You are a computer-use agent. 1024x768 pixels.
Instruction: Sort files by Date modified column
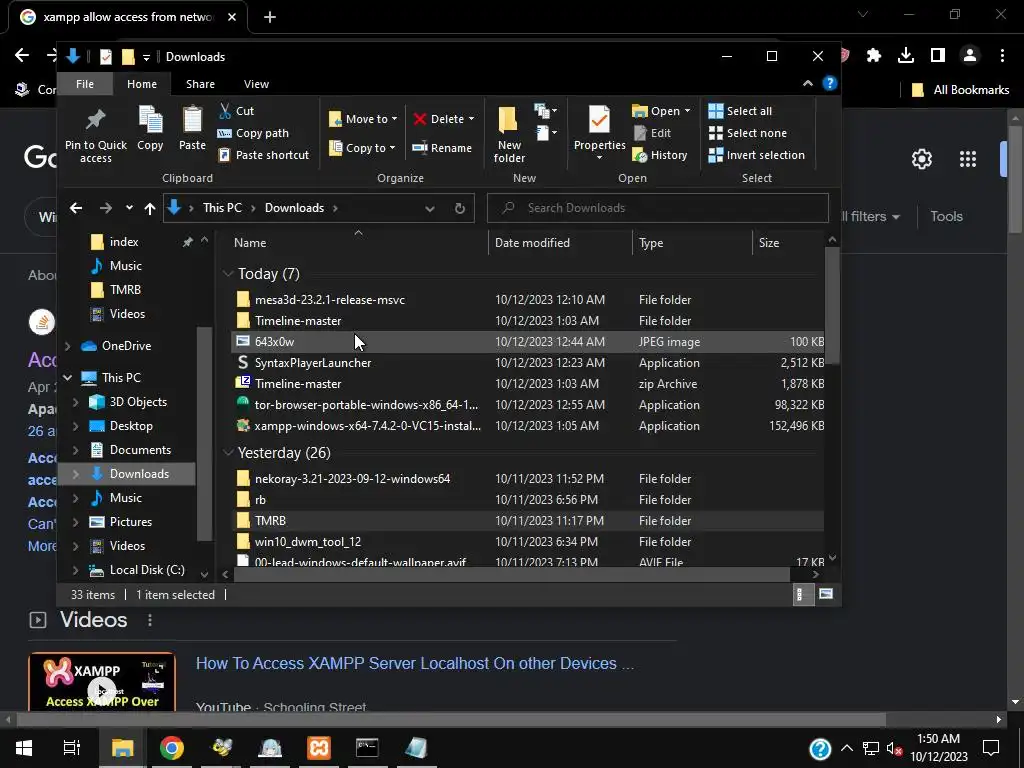(560, 243)
